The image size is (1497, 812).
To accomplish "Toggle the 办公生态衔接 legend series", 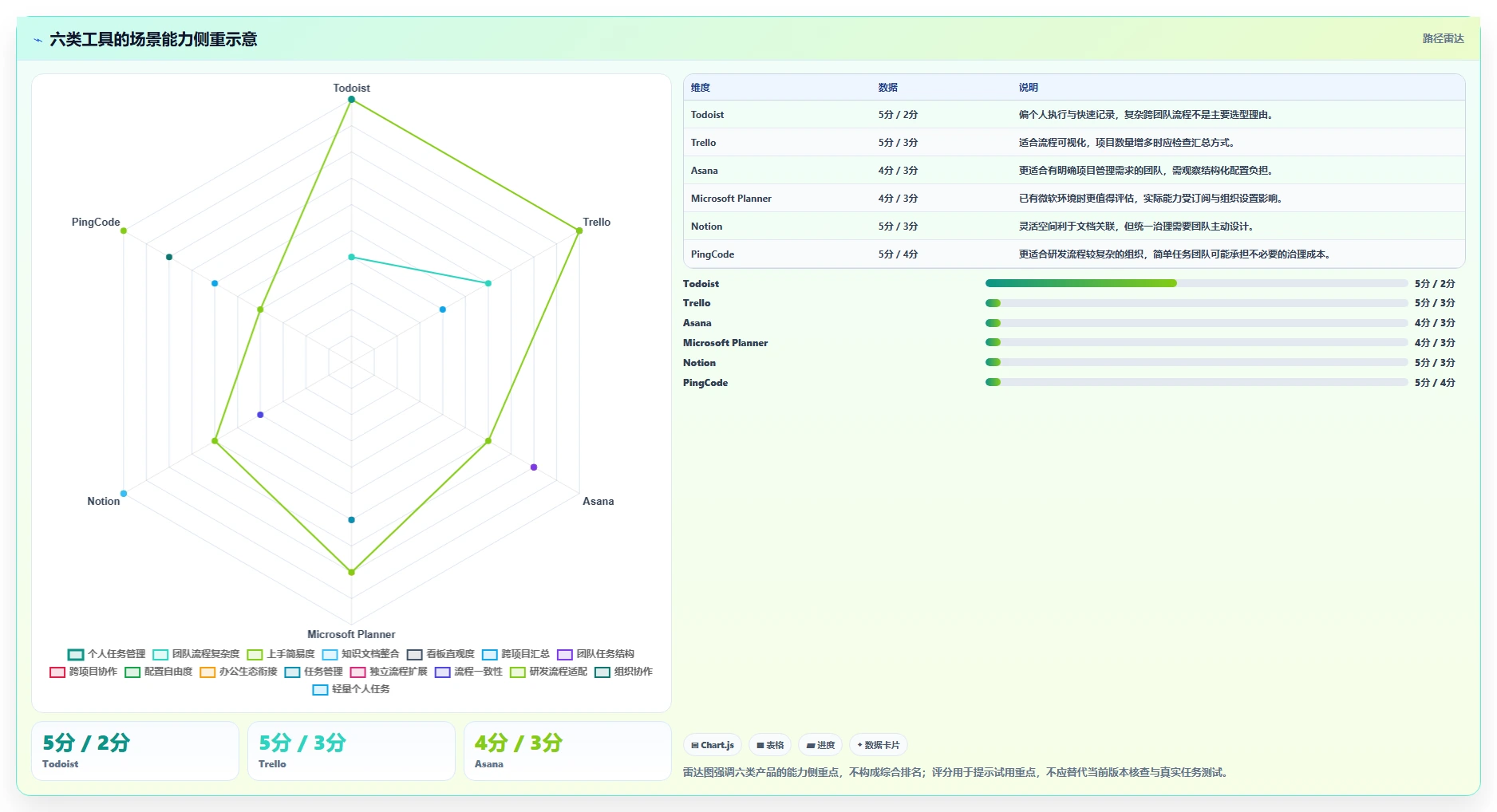I will click(x=239, y=672).
